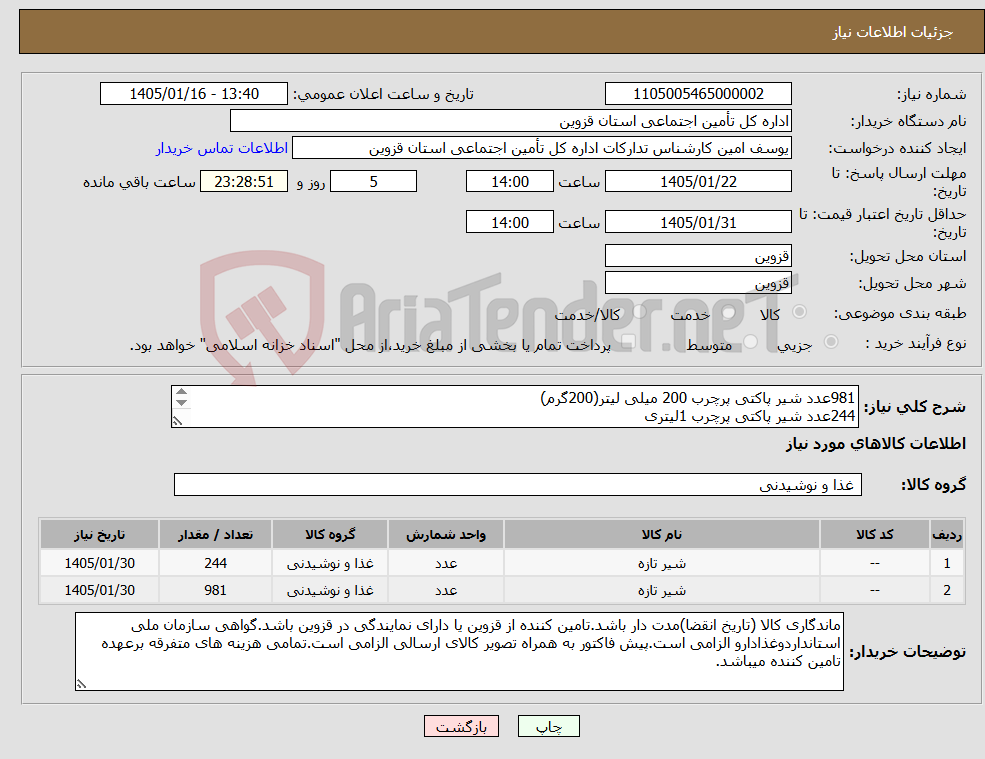Select شیر تازه in row 2
Screen dimensions: 985x759
click(661, 591)
